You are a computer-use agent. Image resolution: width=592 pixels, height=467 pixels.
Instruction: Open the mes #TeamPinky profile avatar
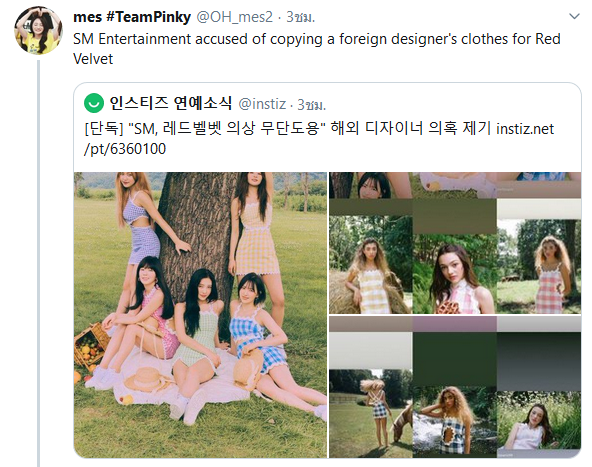tap(39, 30)
